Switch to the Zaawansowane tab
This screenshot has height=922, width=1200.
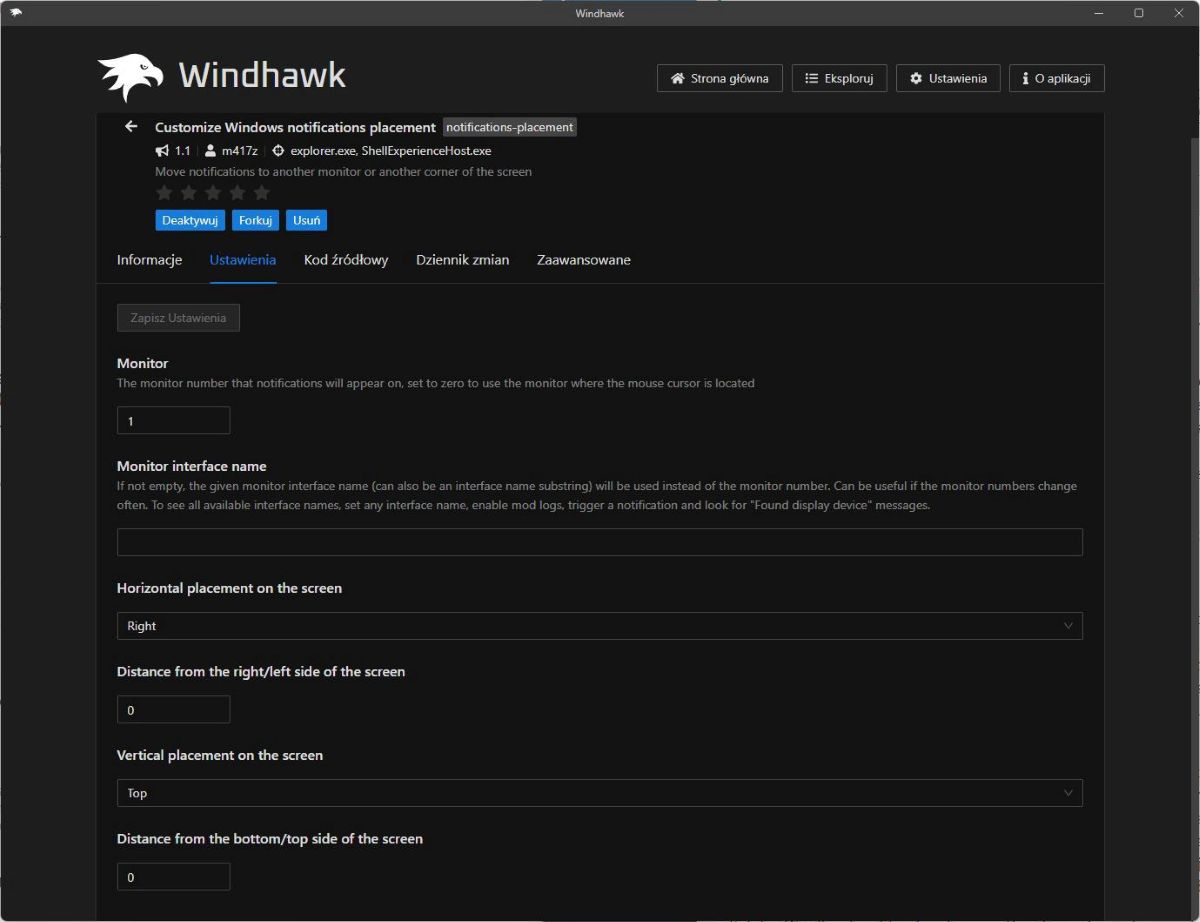point(584,260)
